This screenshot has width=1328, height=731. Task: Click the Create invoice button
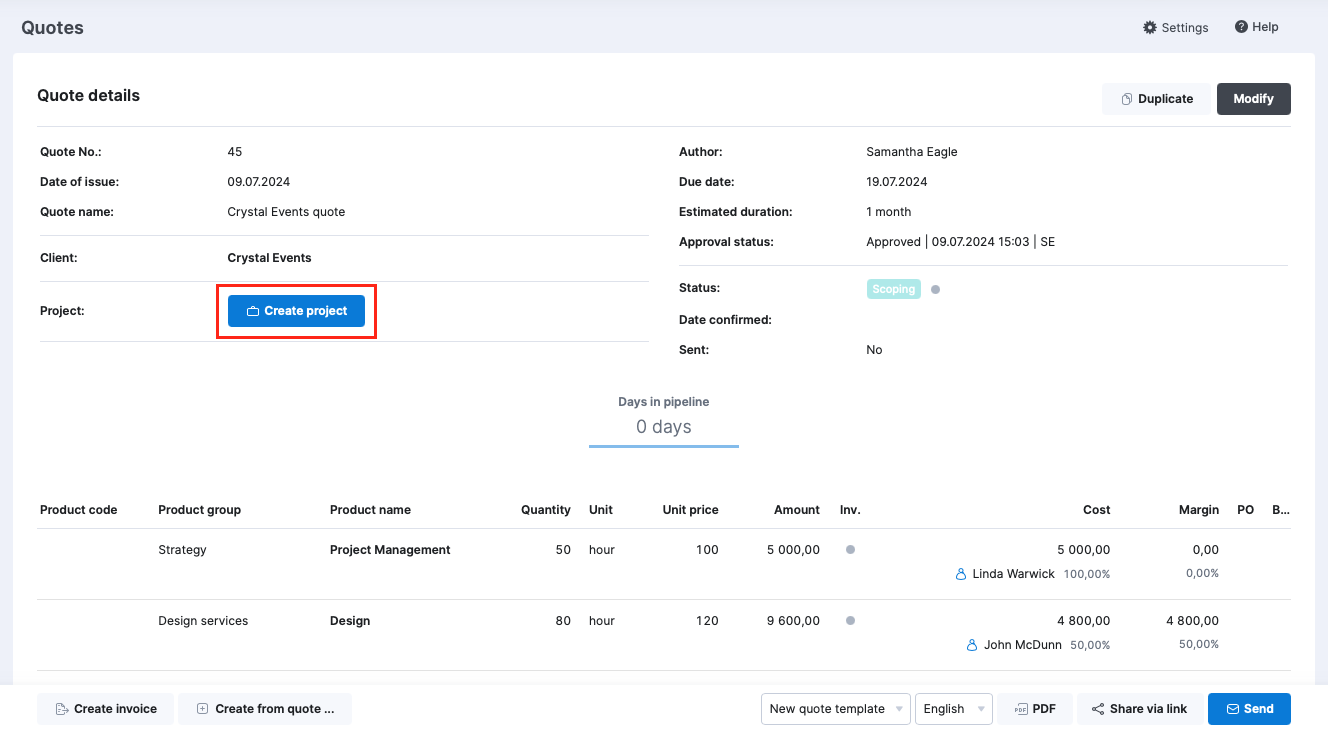coord(105,709)
